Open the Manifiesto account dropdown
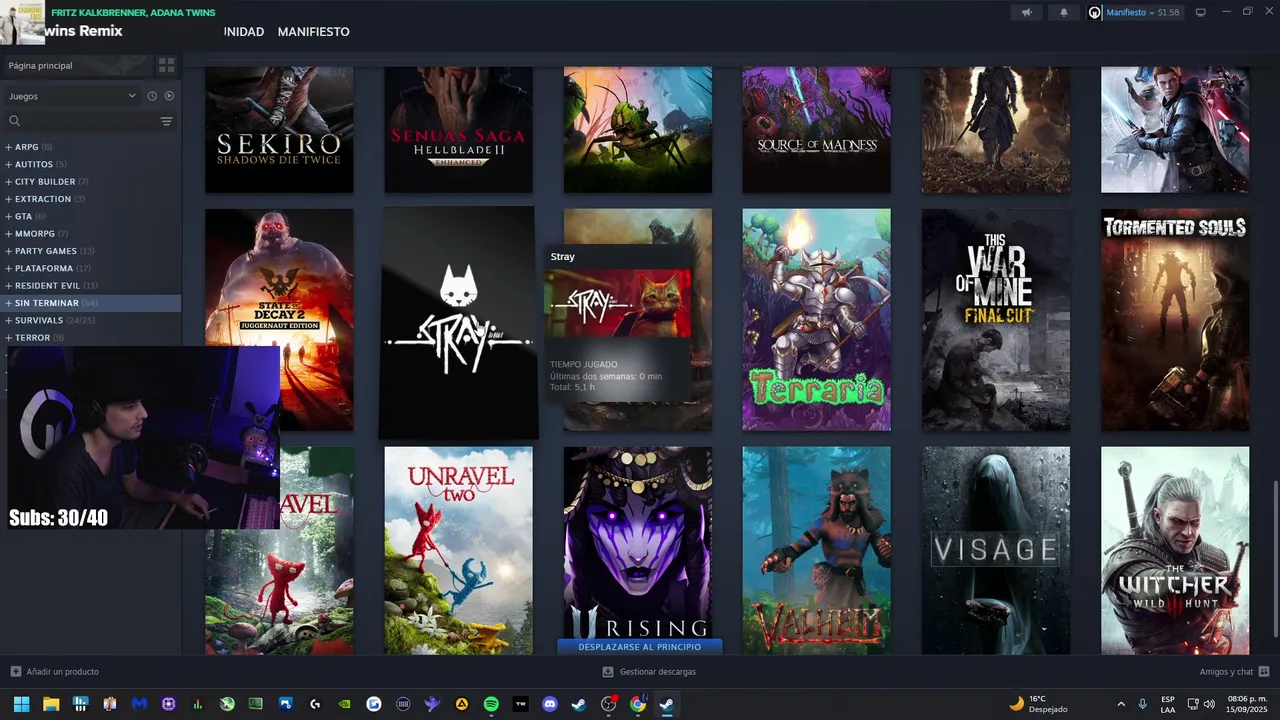This screenshot has width=1280, height=720. (x=1134, y=12)
